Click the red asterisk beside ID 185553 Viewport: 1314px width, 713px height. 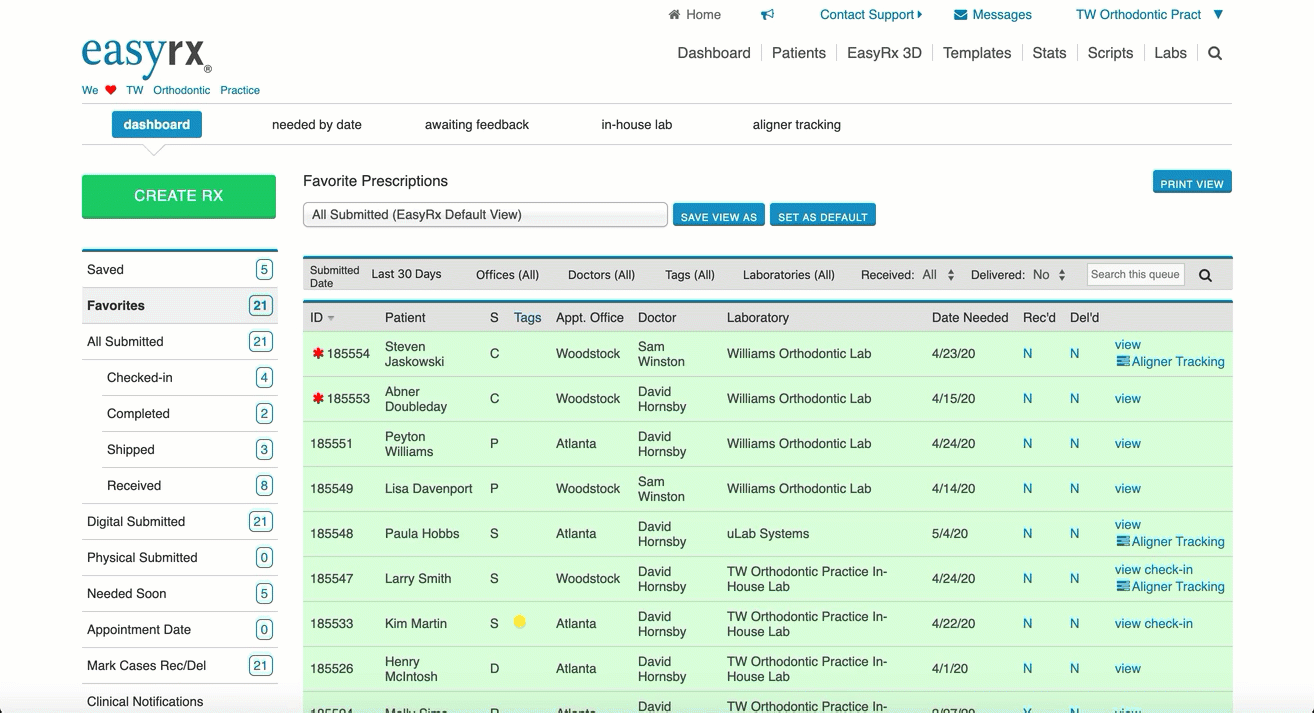click(318, 398)
